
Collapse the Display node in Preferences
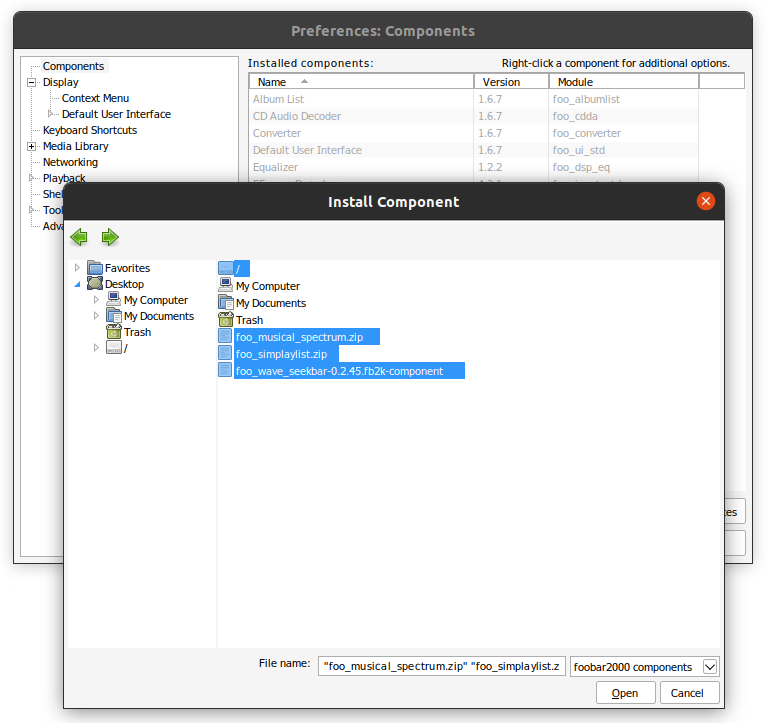click(31, 83)
